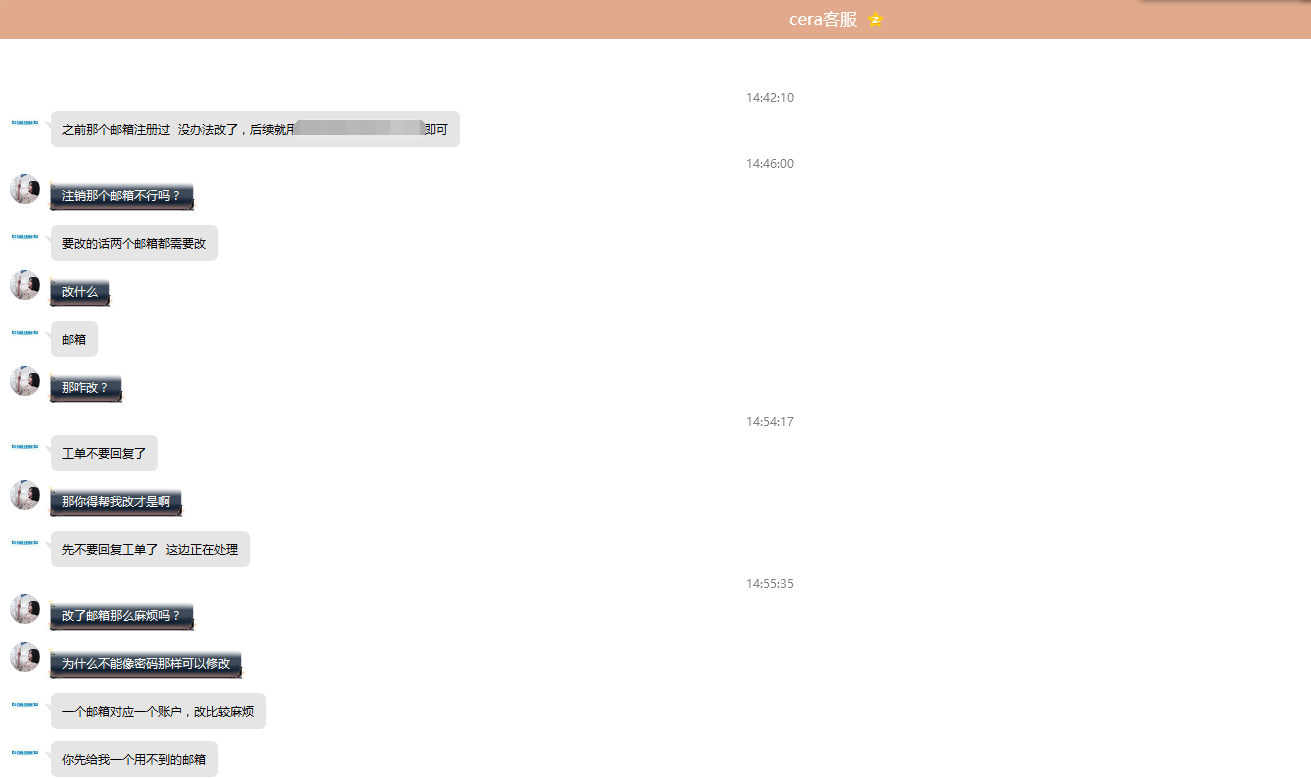
Task: Click the message 一个邮箱对应一个账户，改比较麻烦
Action: (x=158, y=711)
